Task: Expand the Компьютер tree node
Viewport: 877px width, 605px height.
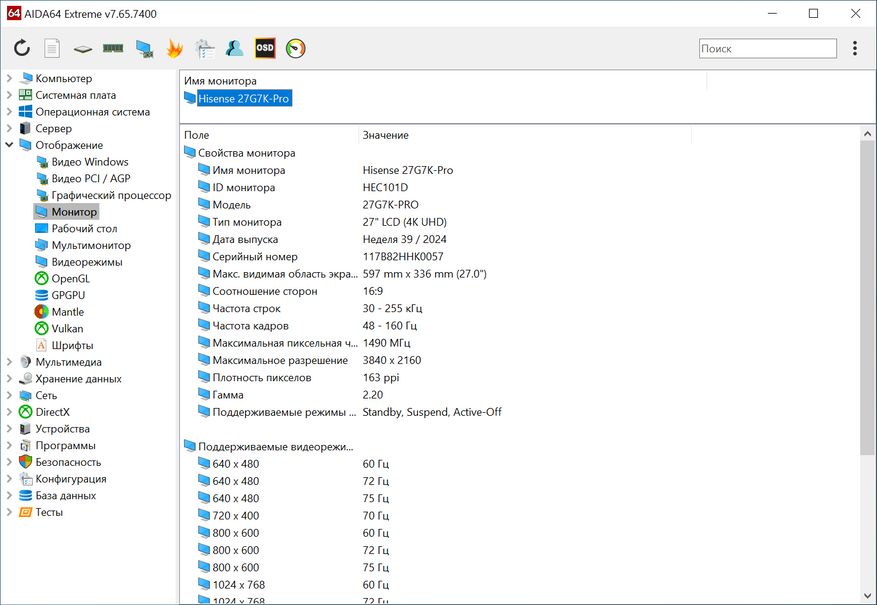Action: point(9,78)
